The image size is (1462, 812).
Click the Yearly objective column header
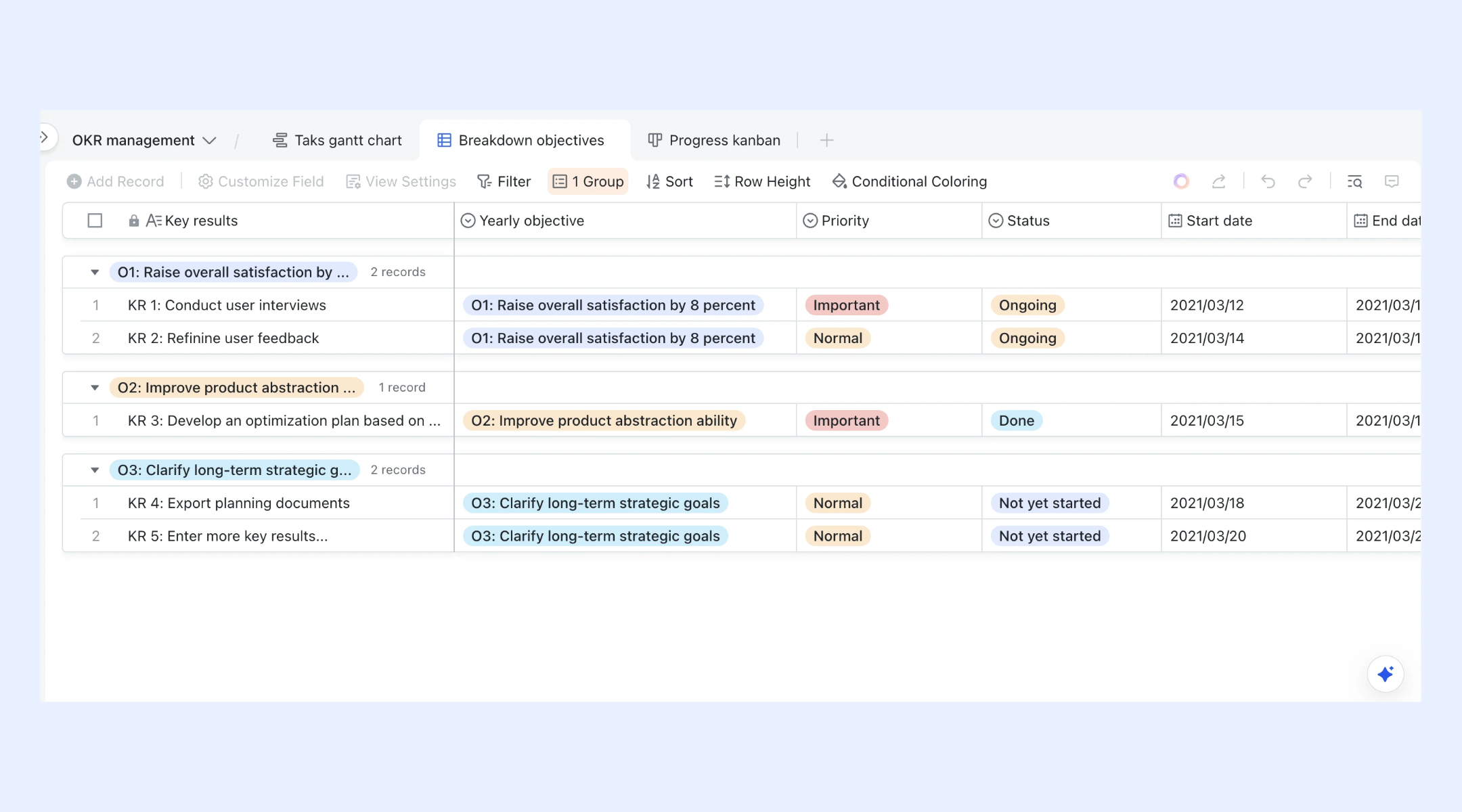pyautogui.click(x=625, y=221)
